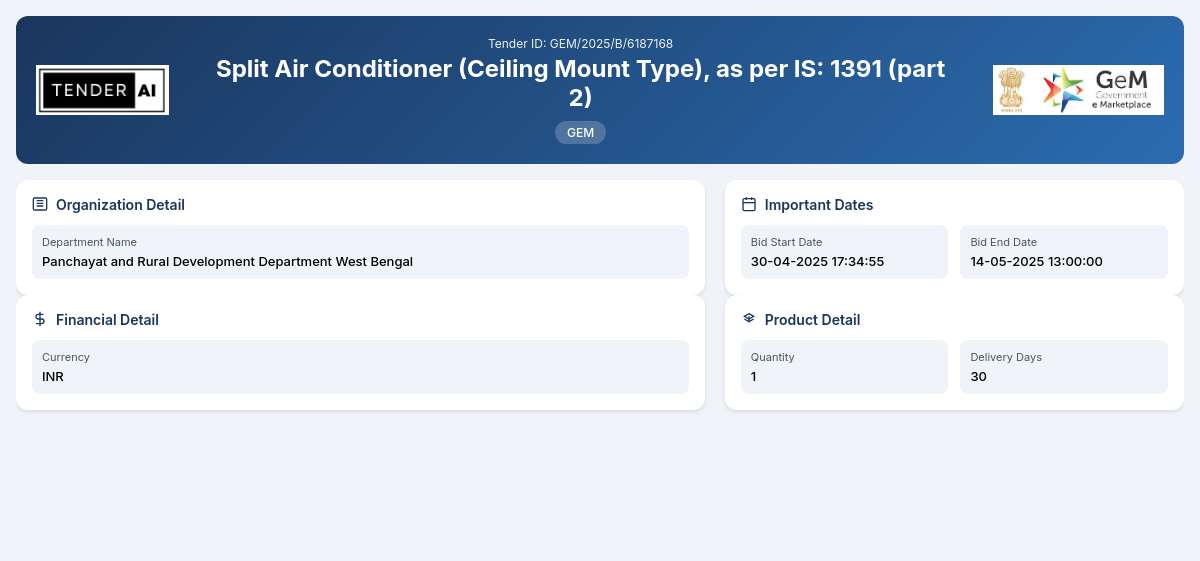Click the Bid Start Date field

pos(844,252)
